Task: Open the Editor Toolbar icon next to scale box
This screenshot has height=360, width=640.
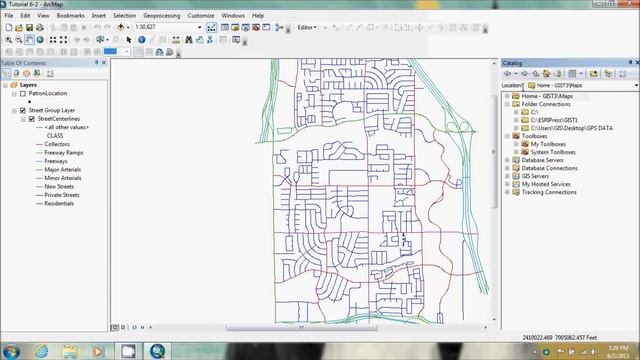Action: click(211, 27)
